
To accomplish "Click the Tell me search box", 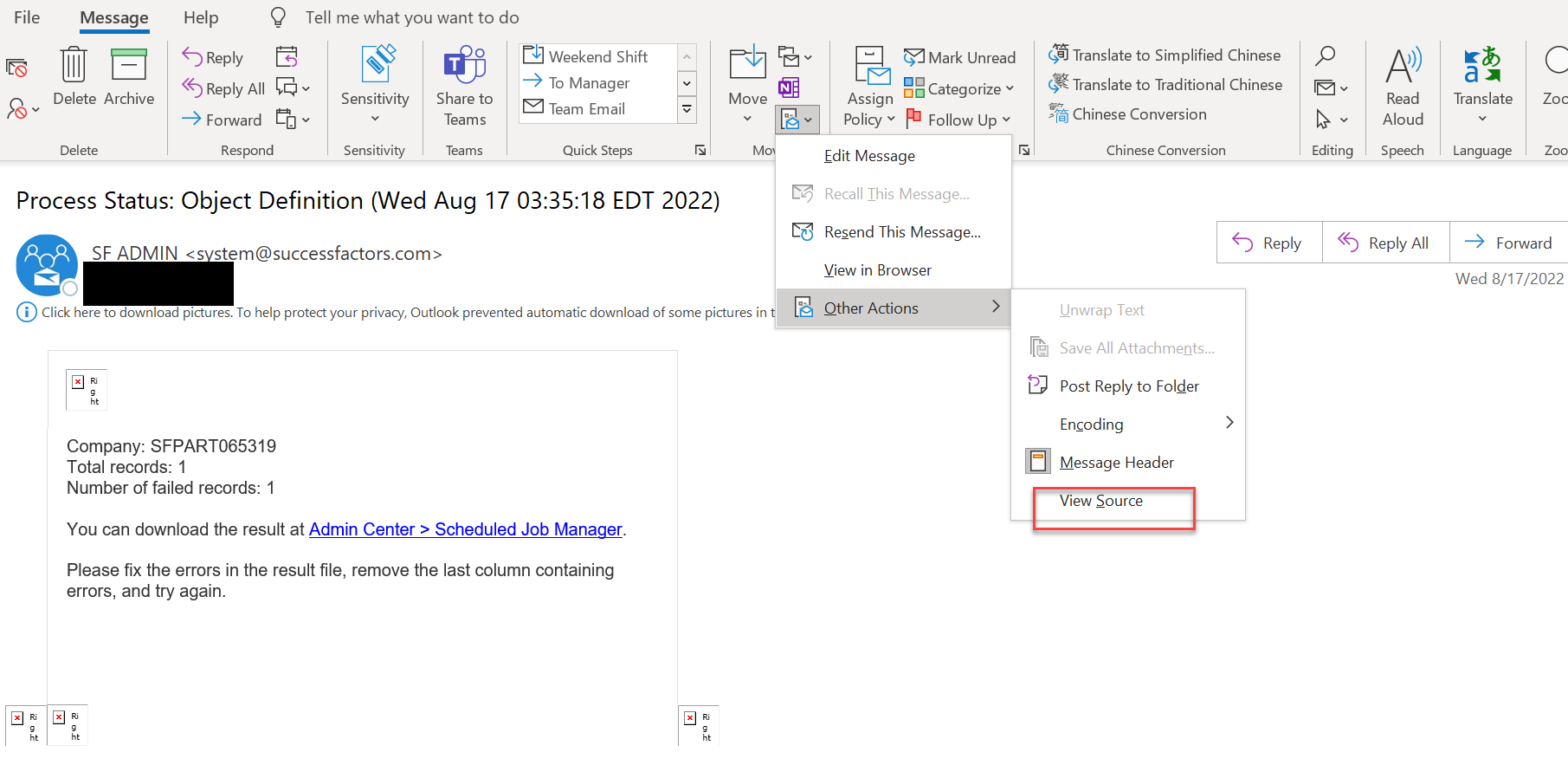I will 412,17.
